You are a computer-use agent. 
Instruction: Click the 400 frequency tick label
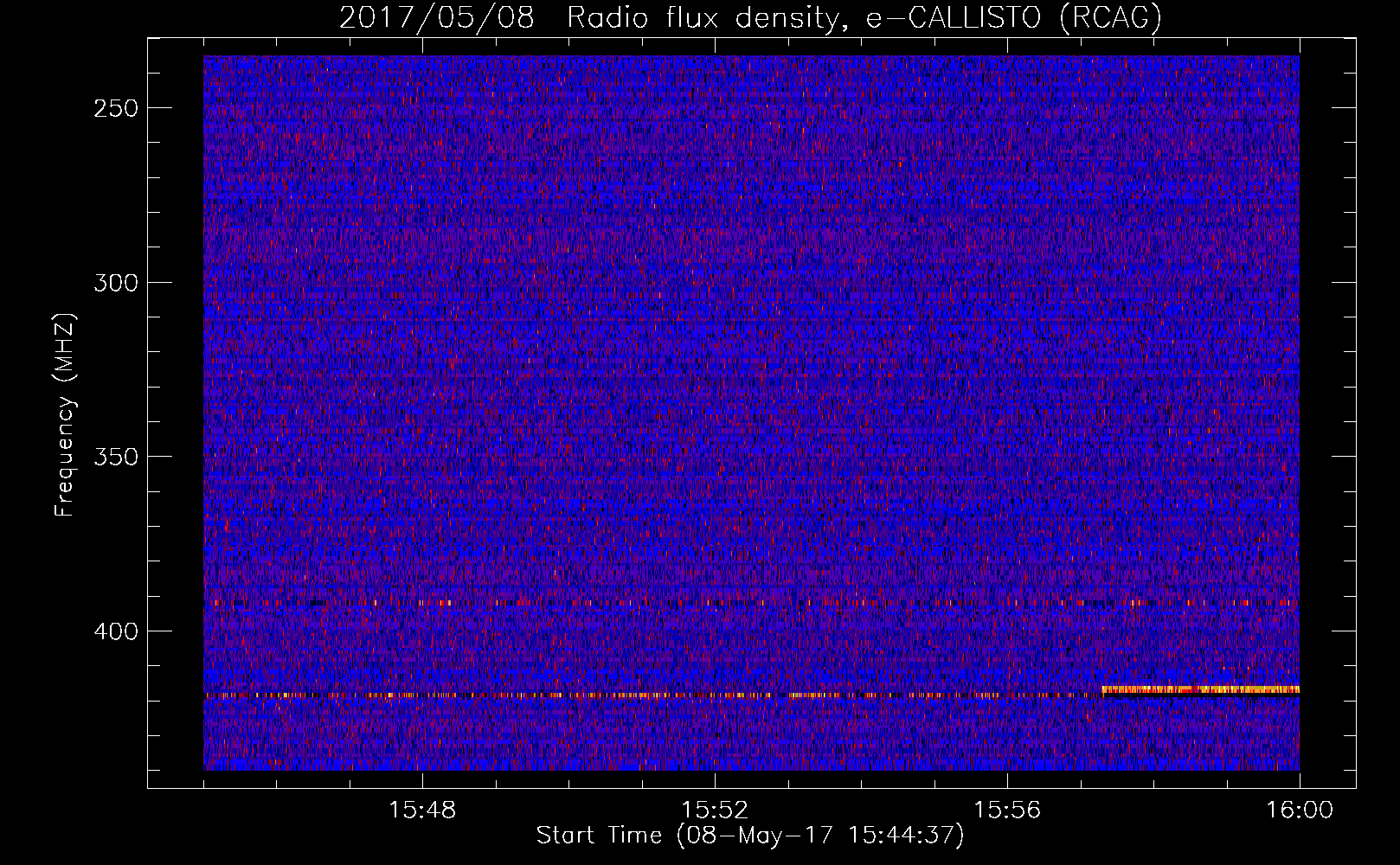pos(116,631)
